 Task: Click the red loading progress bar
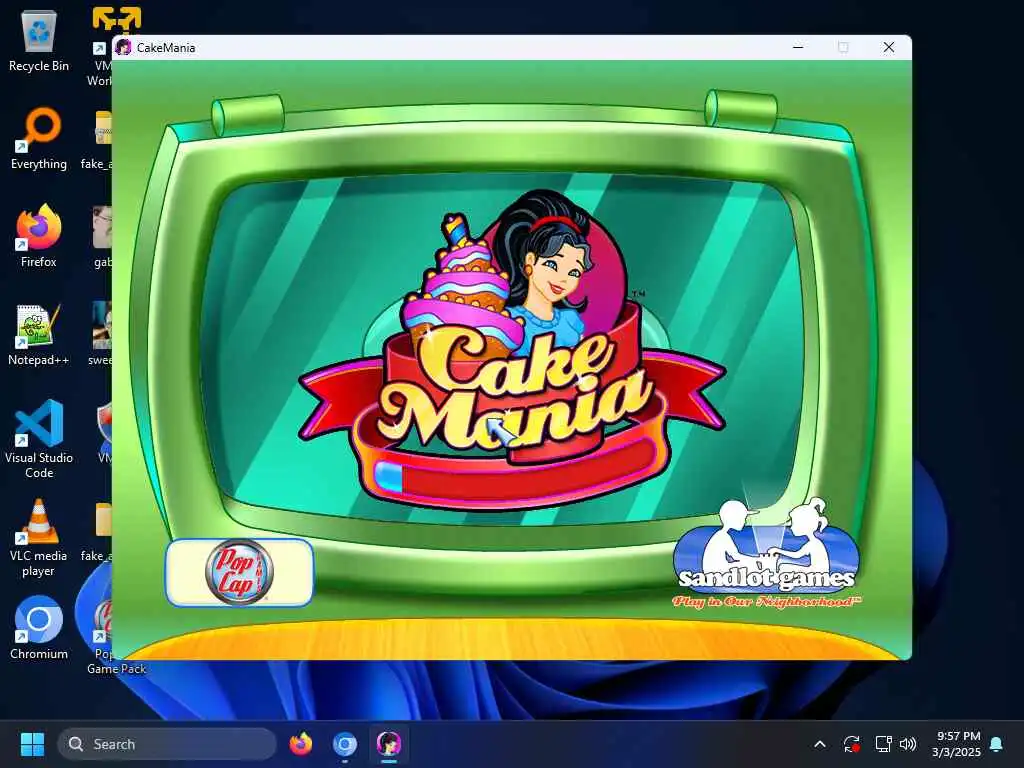(516, 476)
